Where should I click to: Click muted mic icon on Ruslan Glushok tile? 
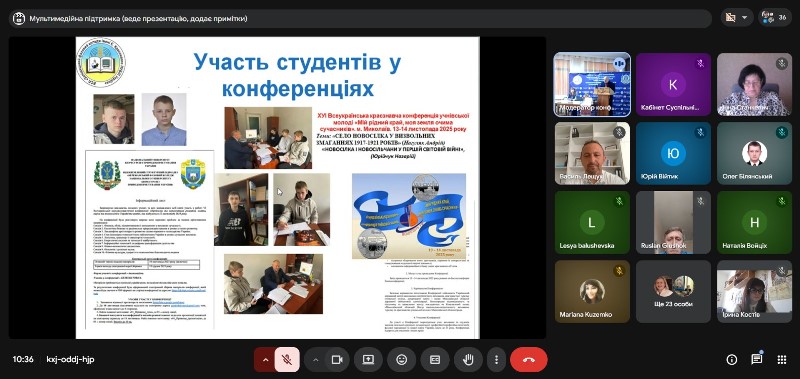pyautogui.click(x=701, y=201)
